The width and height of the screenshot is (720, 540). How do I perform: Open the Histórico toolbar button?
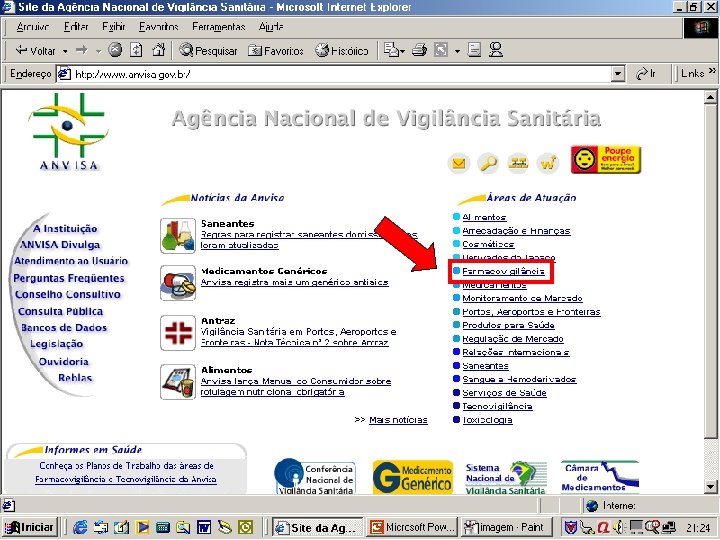342,51
